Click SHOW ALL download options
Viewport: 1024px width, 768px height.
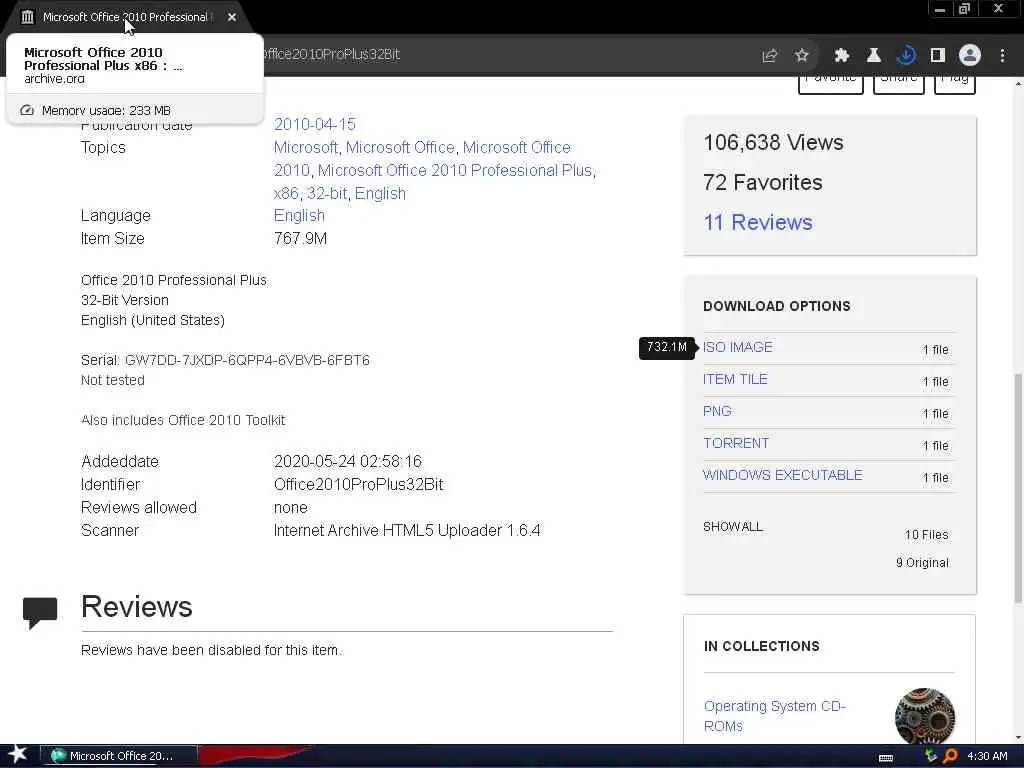point(732,527)
